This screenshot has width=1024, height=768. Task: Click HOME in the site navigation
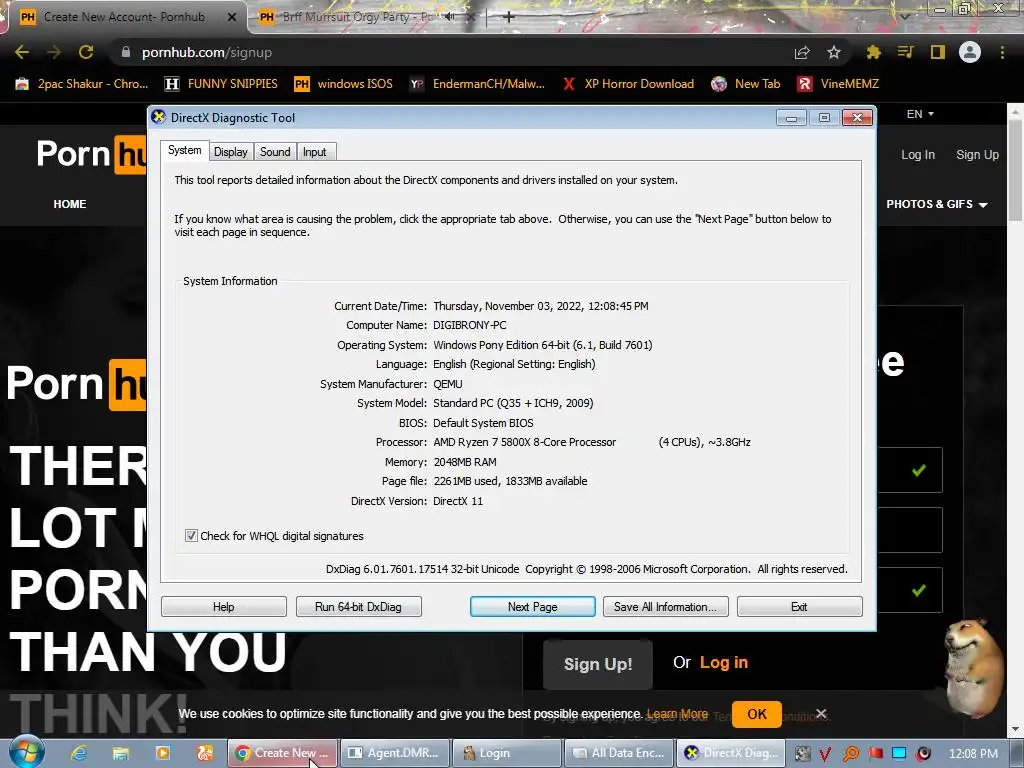click(x=70, y=204)
